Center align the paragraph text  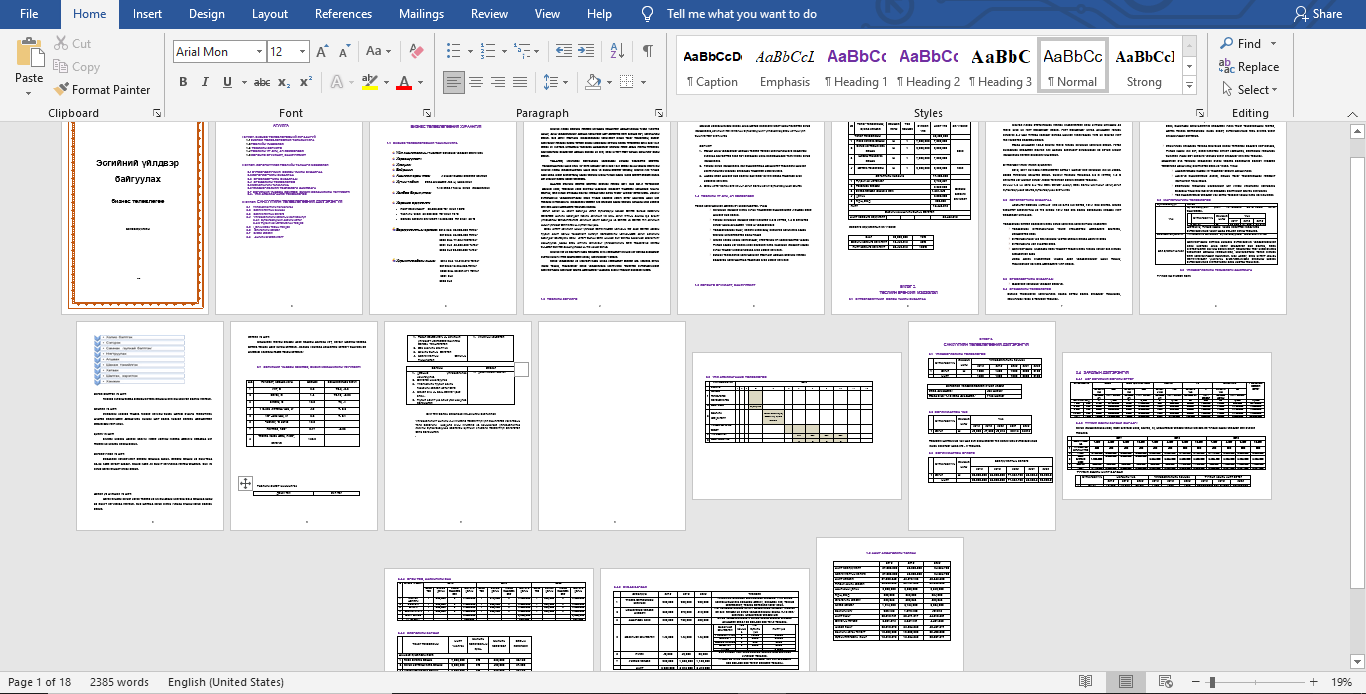476,82
